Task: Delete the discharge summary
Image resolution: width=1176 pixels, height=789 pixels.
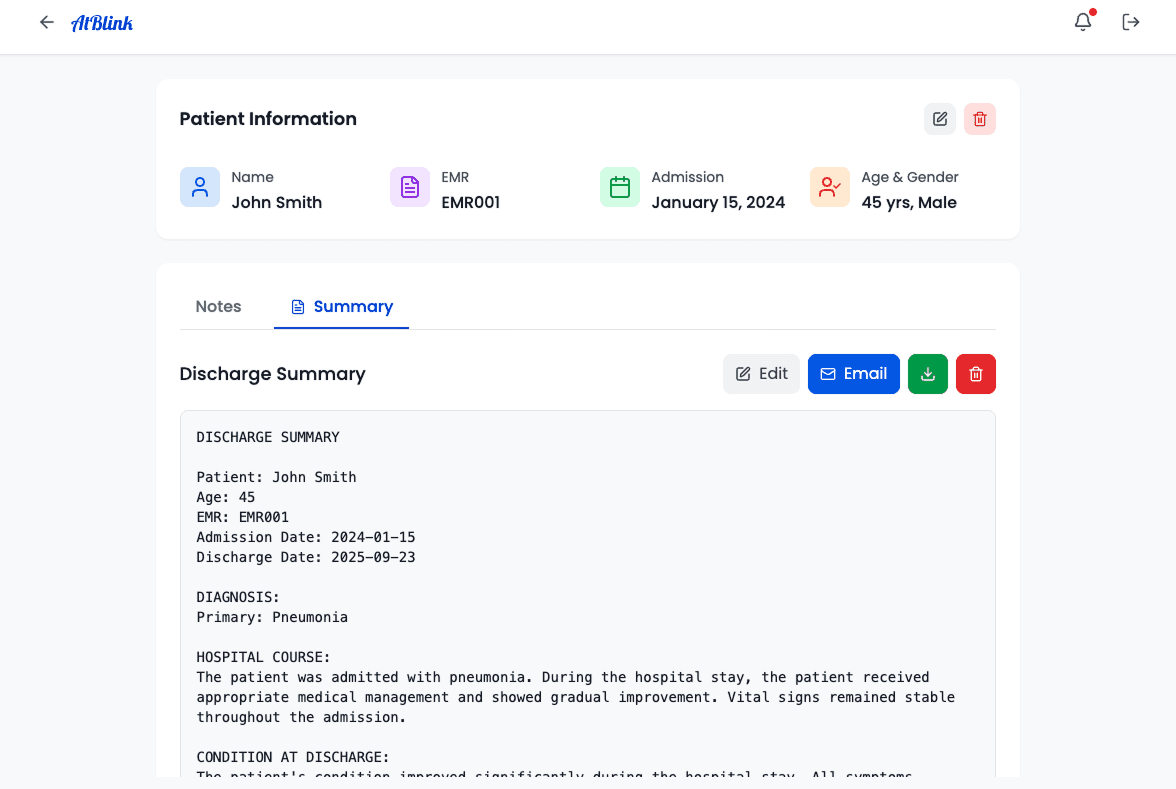Action: click(x=976, y=374)
